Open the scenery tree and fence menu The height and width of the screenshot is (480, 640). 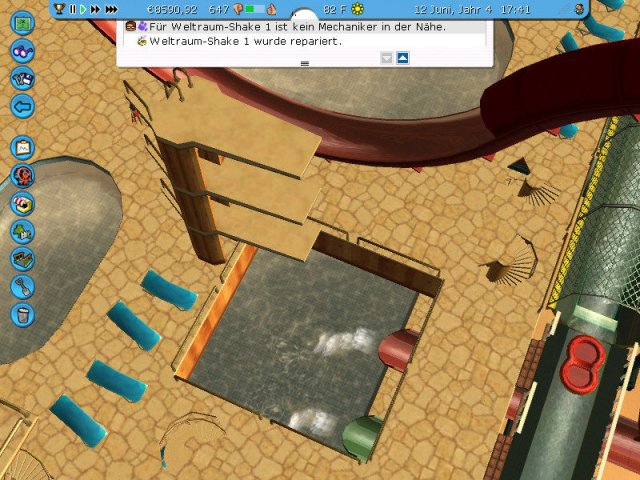tap(22, 231)
